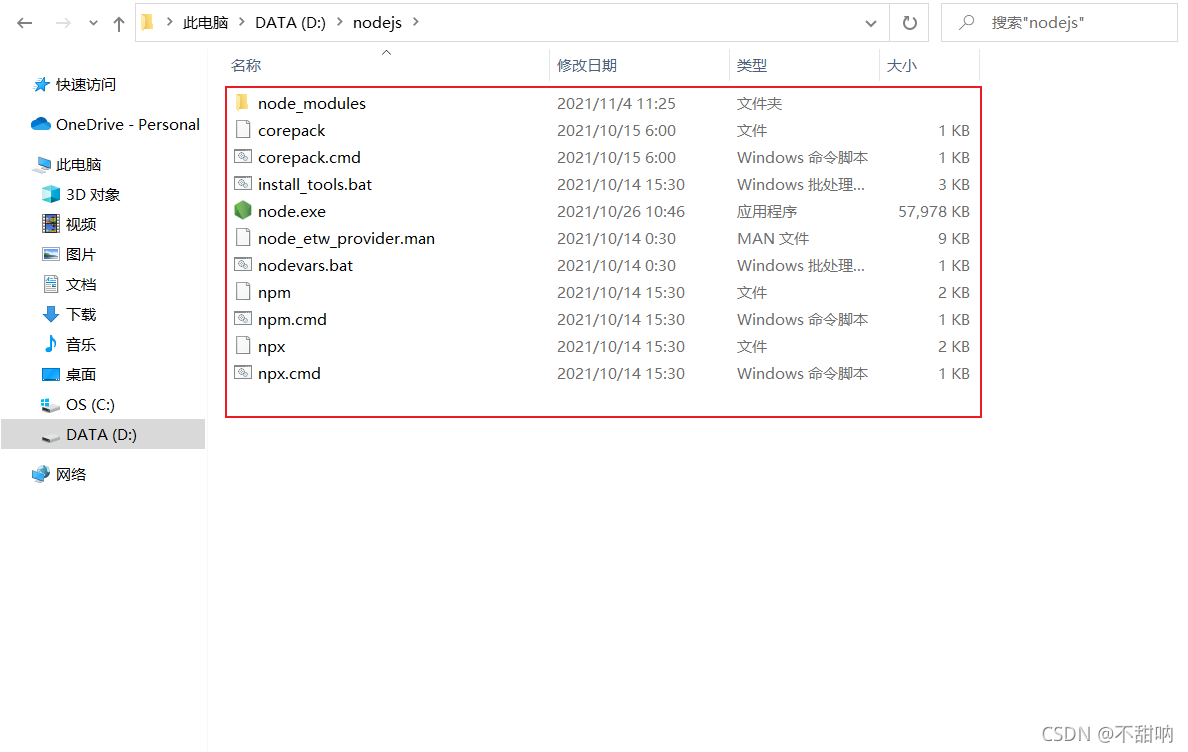
Task: Open 3D 对象 folder in sidebar
Action: pyautogui.click(x=92, y=195)
